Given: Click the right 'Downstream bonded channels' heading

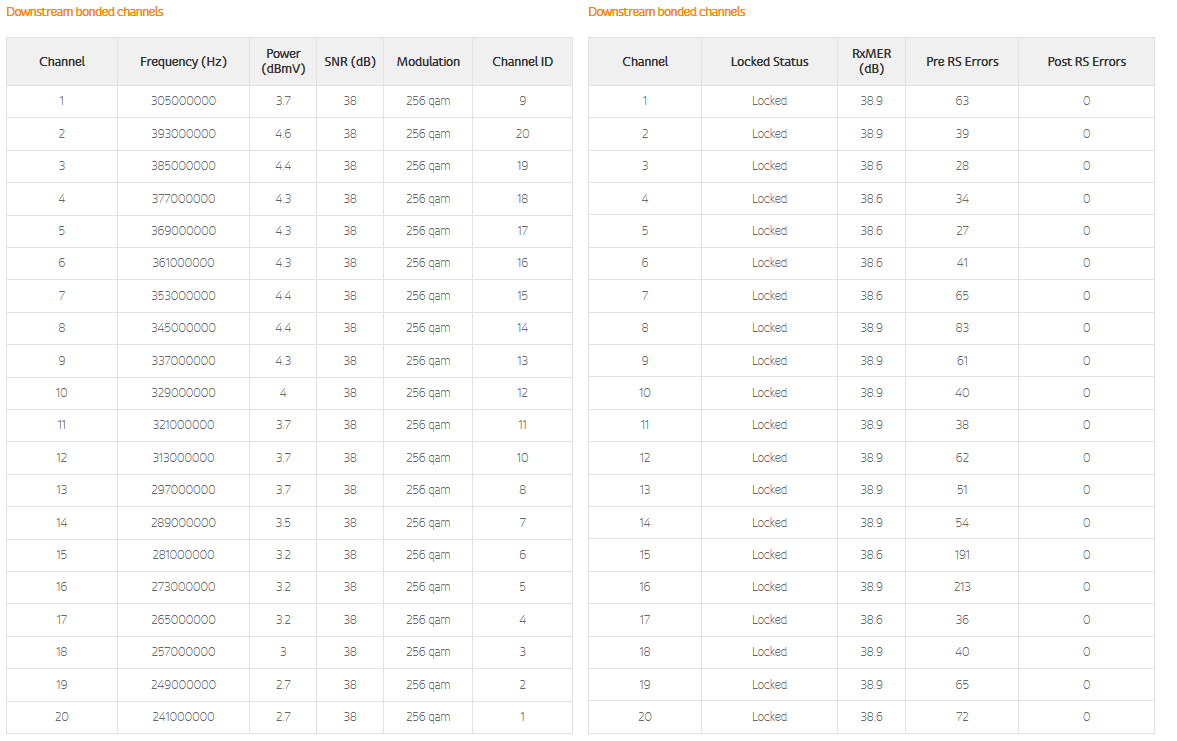Looking at the screenshot, I should (x=667, y=12).
